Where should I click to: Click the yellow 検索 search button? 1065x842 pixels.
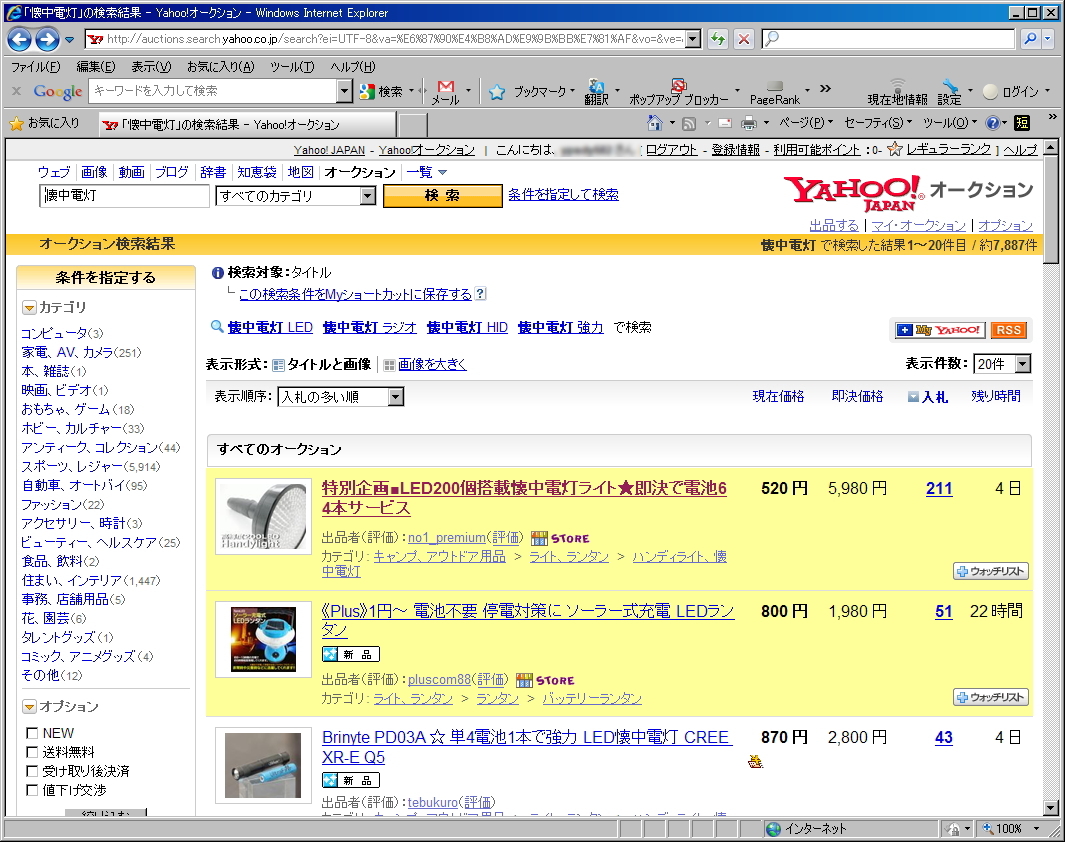tap(442, 196)
